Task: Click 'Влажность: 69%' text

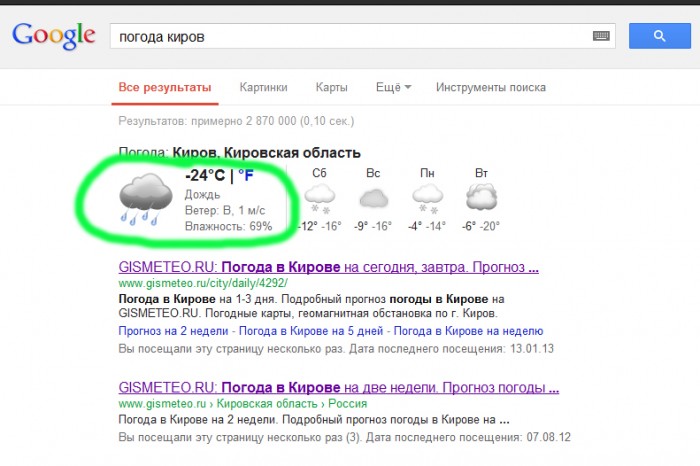Action: click(228, 226)
